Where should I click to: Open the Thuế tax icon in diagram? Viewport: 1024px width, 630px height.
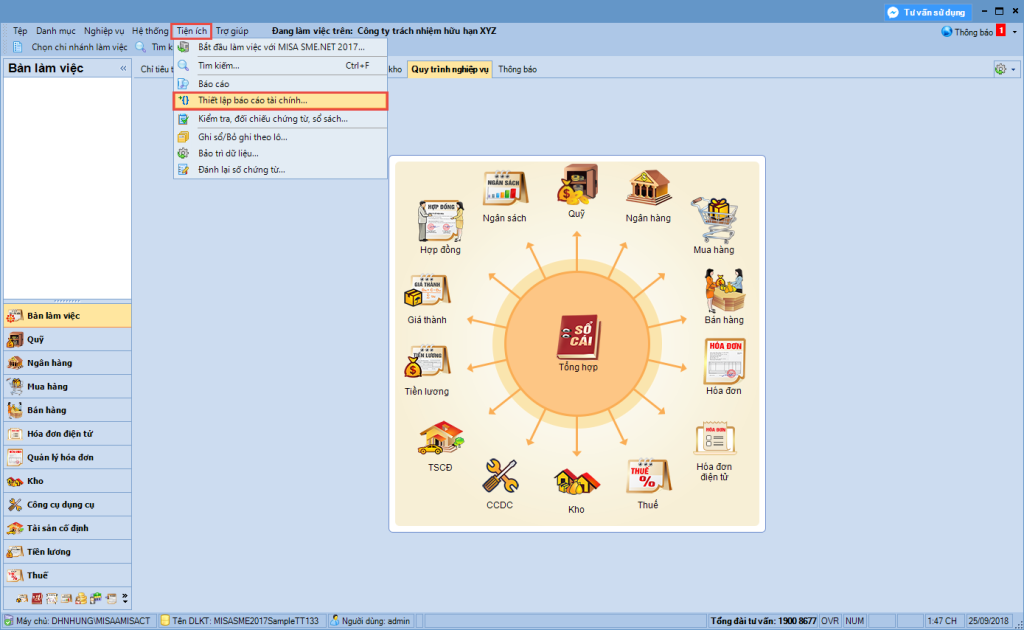tap(647, 478)
